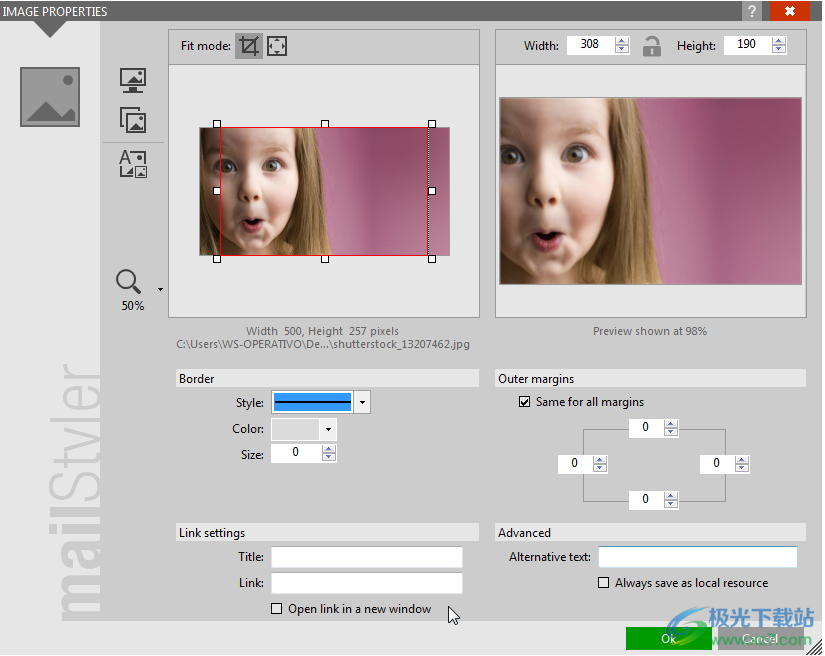Open the 50% zoom level dropdown arrow
Image resolution: width=825 pixels, height=656 pixels.
pos(160,290)
